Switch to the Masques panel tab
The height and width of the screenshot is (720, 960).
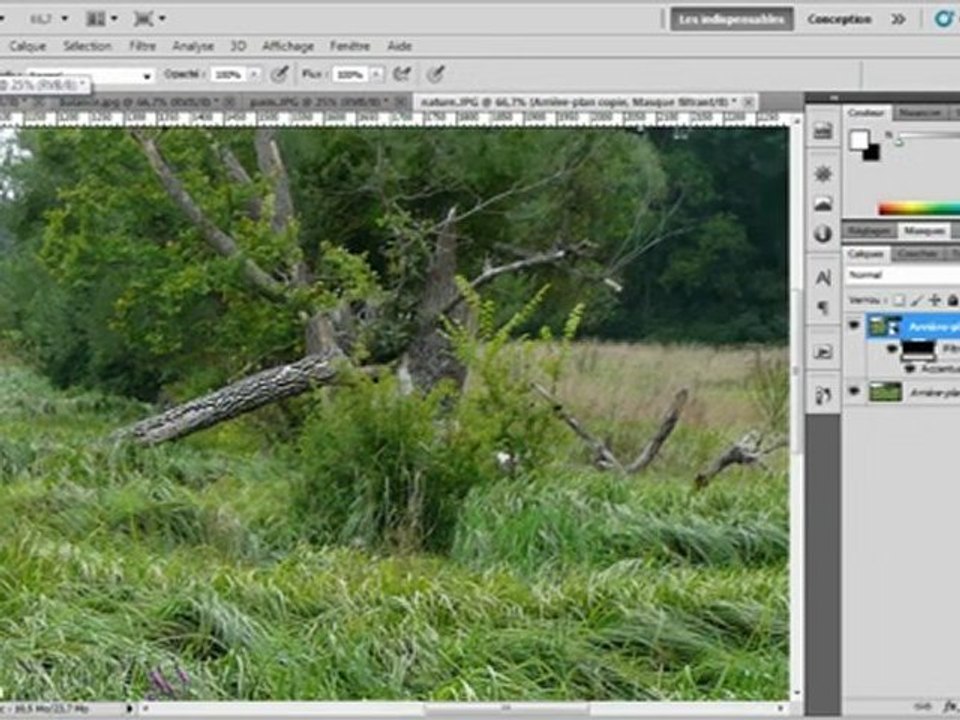tap(924, 231)
